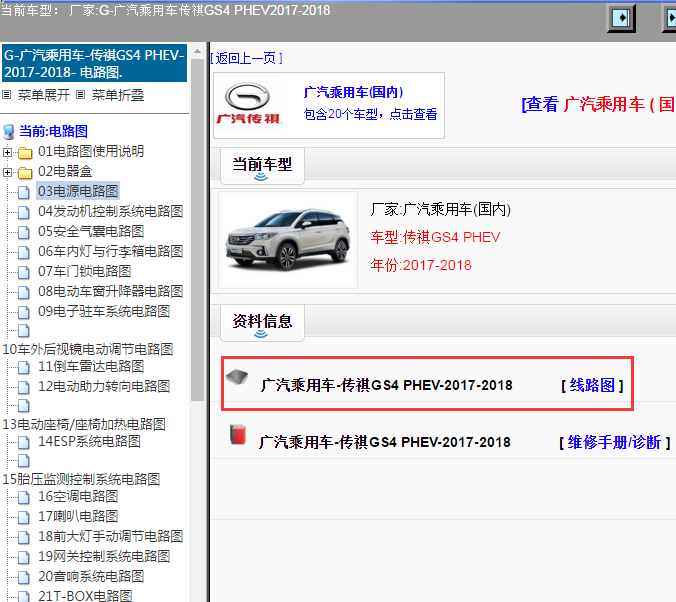Expand the 01电路图使用说明 folder node
Screen dimensions: 676x602
click(7, 152)
